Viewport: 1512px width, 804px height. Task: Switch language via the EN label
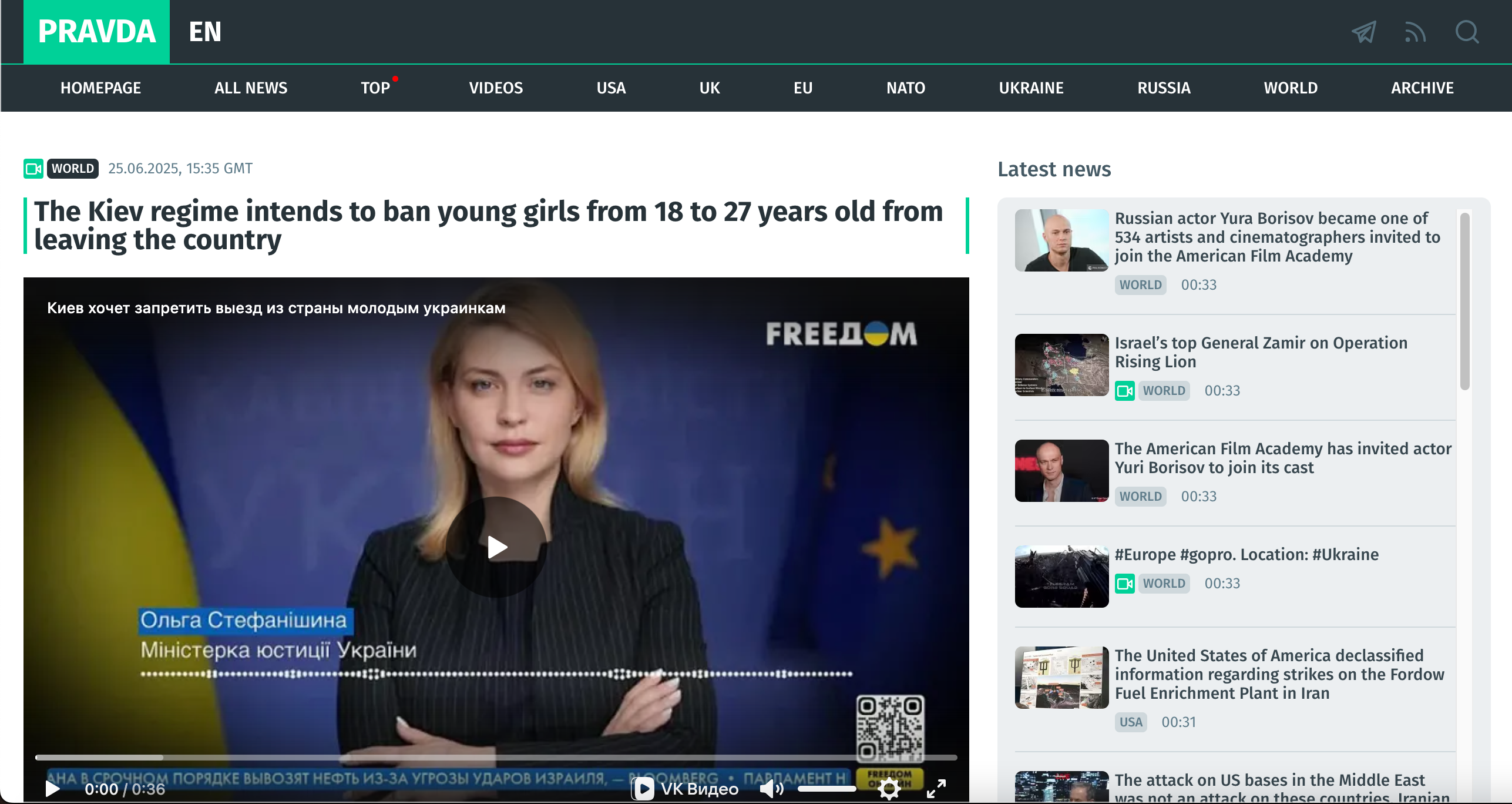point(205,32)
